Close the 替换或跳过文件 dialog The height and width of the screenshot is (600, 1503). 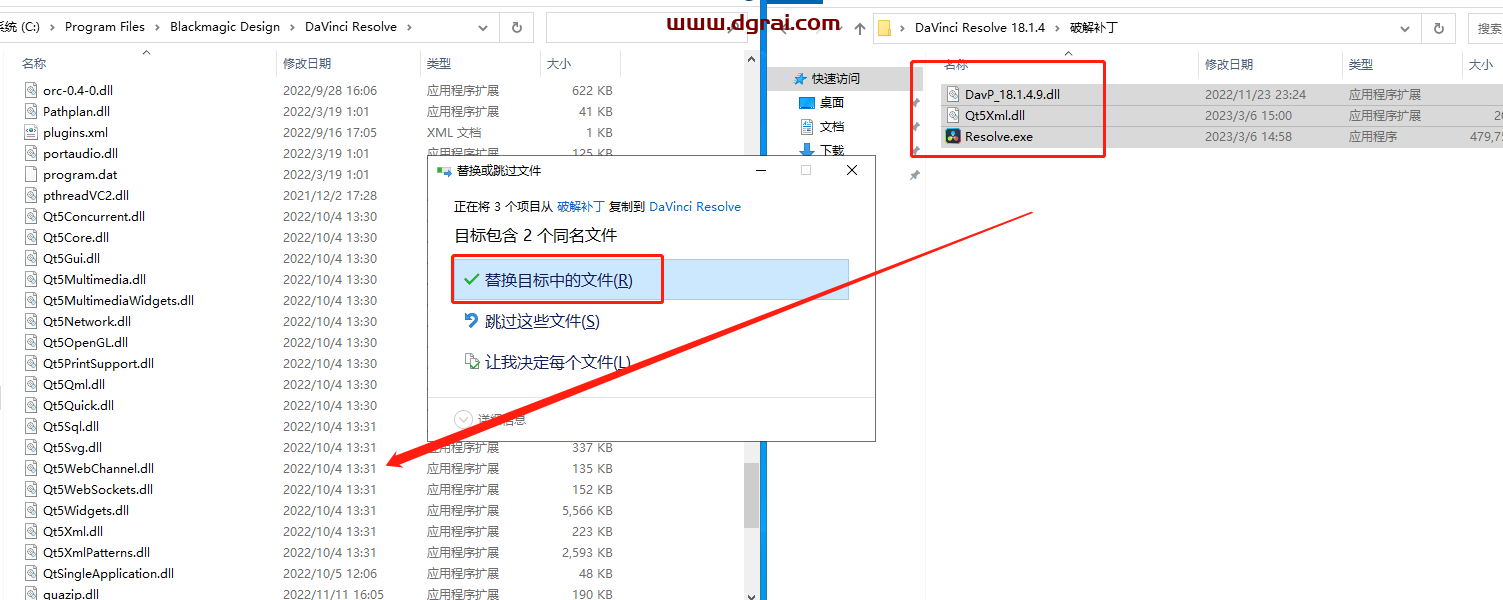(x=852, y=170)
